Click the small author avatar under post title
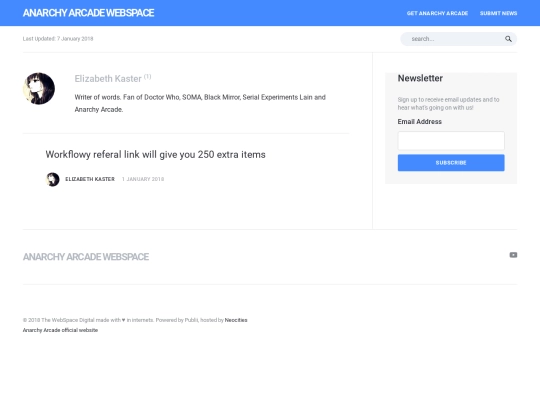Screen dimensions: 540x405 (x=53, y=179)
